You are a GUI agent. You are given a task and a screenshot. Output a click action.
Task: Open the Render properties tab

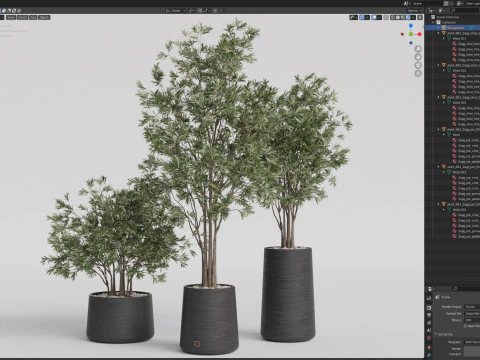[429, 308]
